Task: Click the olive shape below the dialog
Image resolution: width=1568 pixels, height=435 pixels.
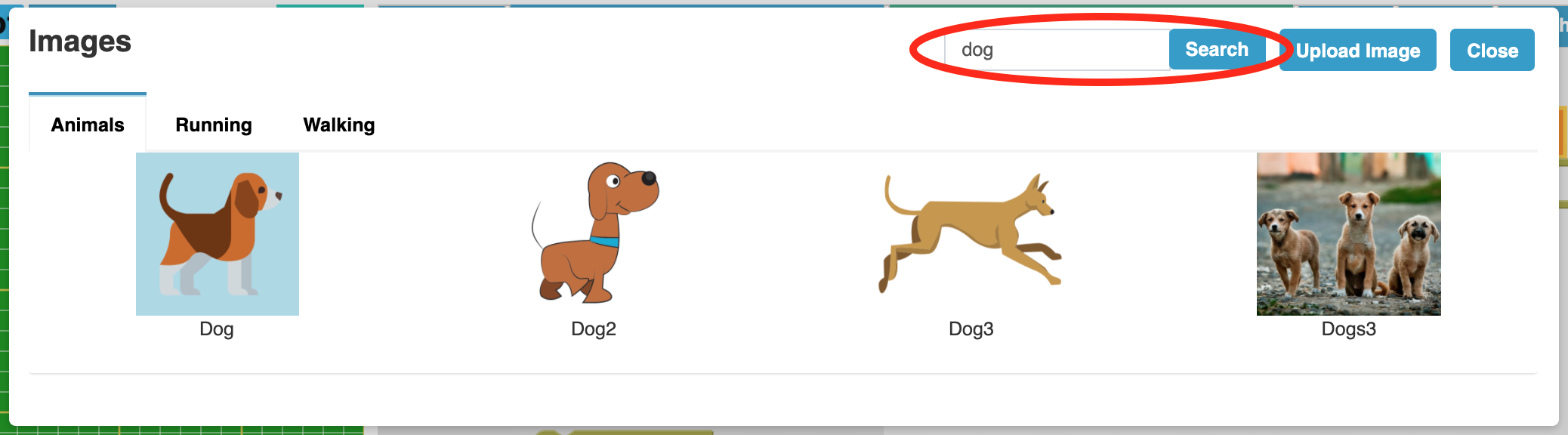Action: tap(624, 432)
